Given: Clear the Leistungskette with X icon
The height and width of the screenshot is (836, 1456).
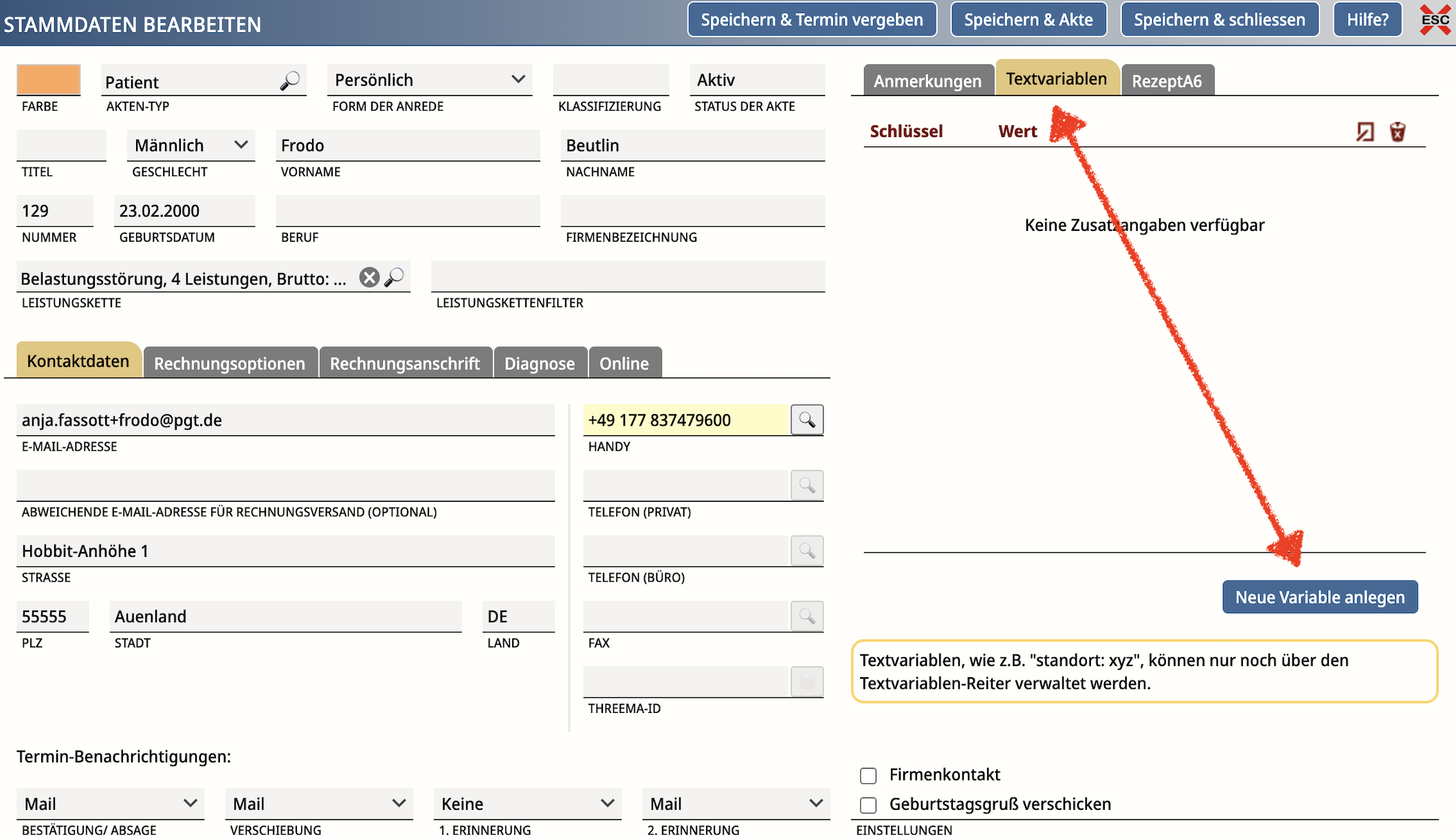Looking at the screenshot, I should pyautogui.click(x=369, y=278).
